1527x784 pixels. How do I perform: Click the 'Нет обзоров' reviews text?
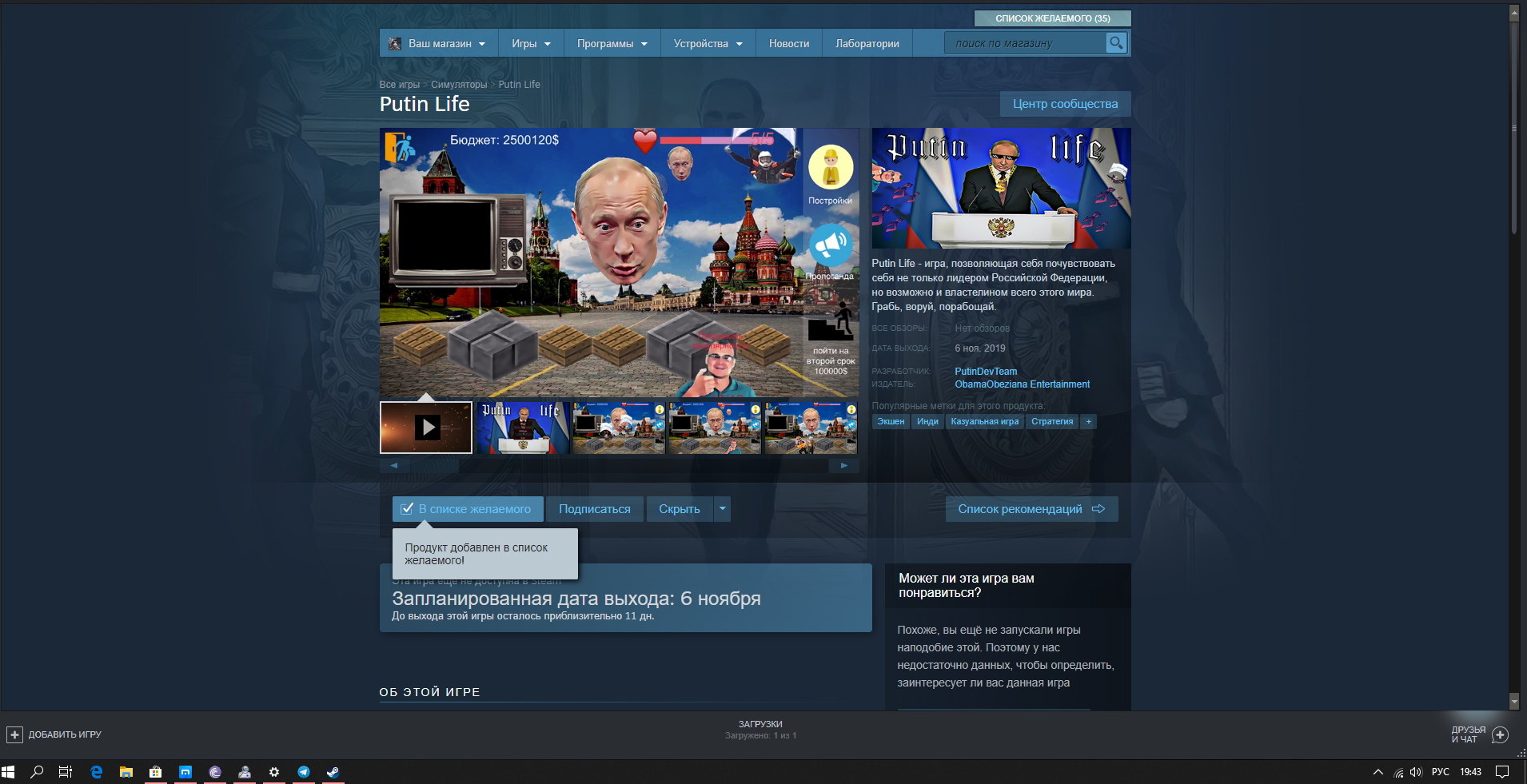(x=982, y=328)
